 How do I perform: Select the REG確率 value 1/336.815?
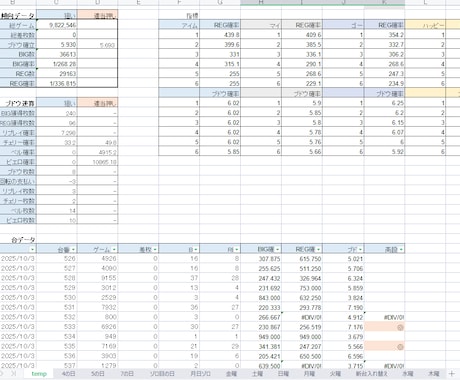[57, 83]
